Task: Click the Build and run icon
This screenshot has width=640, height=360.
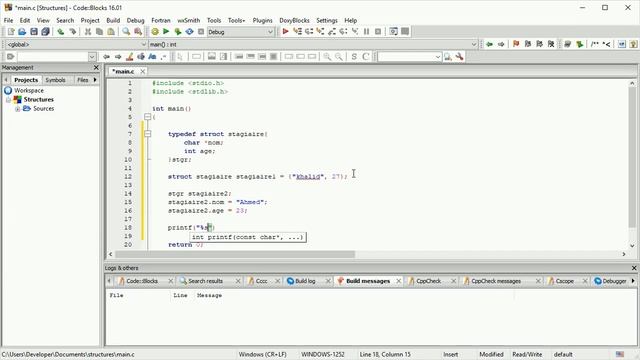Action: pyautogui.click(x=178, y=31)
